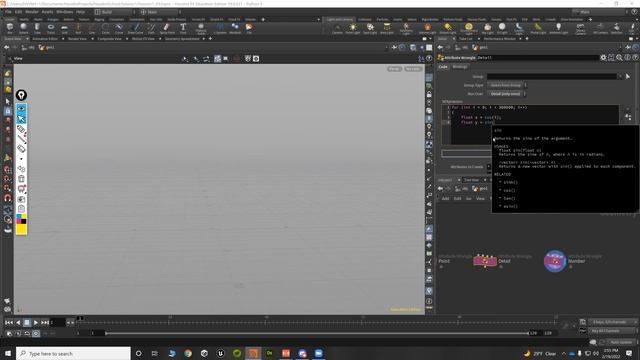Select the Group field arrow selector icon
Screen dimensions: 640x360
click(x=628, y=76)
